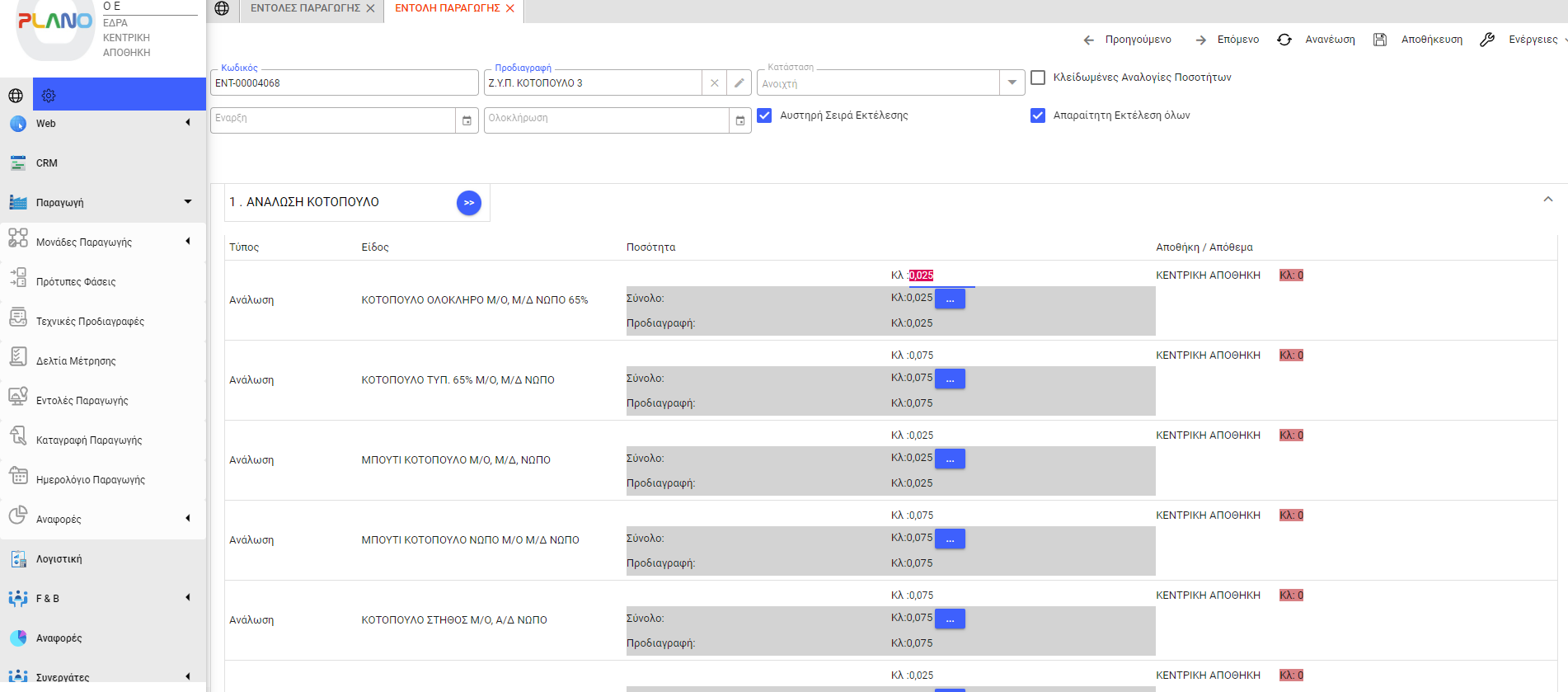Switch to ΕΝΤΟΛΕΣ ΠΑΡΑΓΩΓΗΣ tab
Image resolution: width=1568 pixels, height=692 pixels.
(305, 8)
